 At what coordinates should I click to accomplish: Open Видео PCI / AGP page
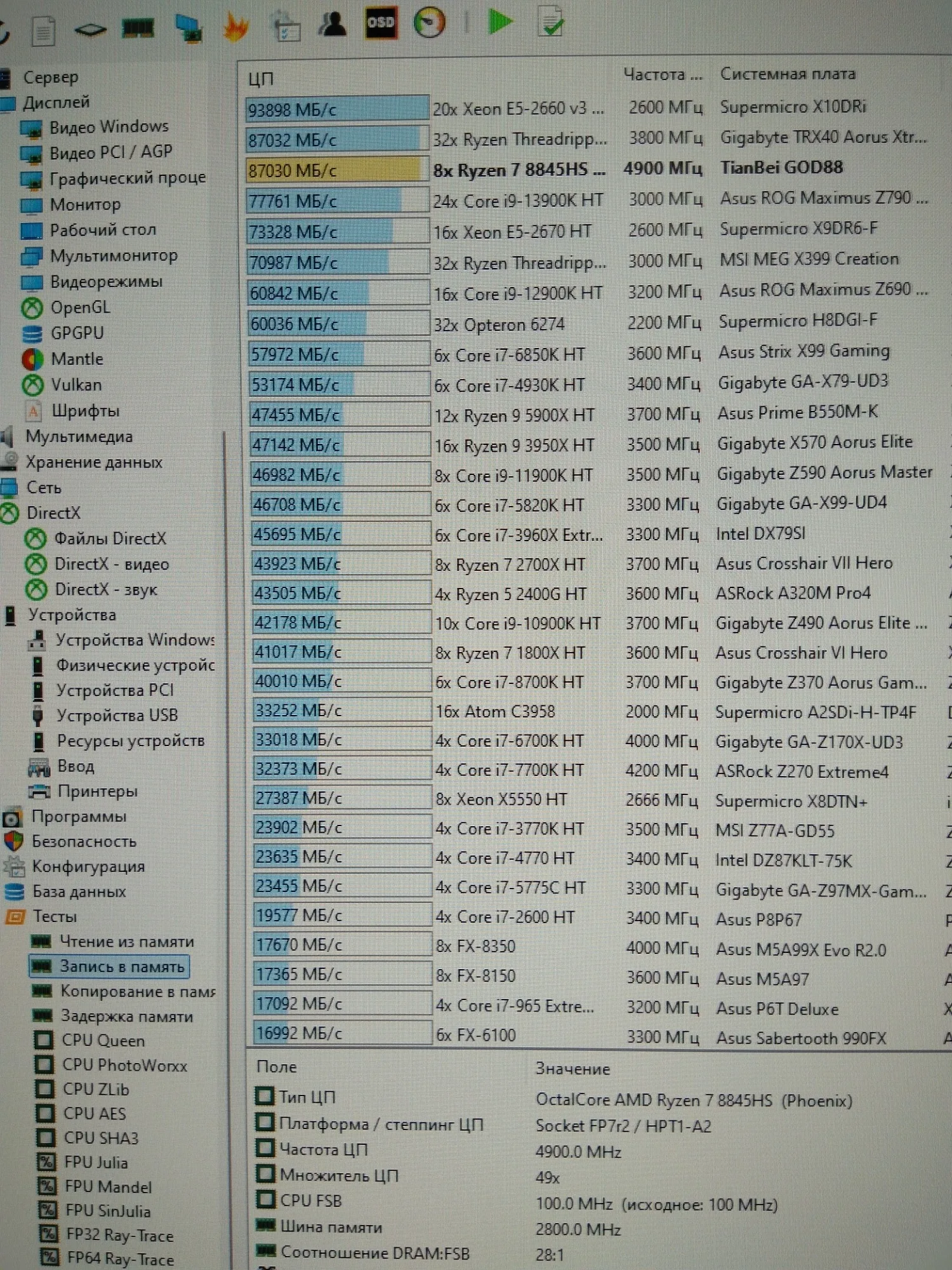pos(111,152)
